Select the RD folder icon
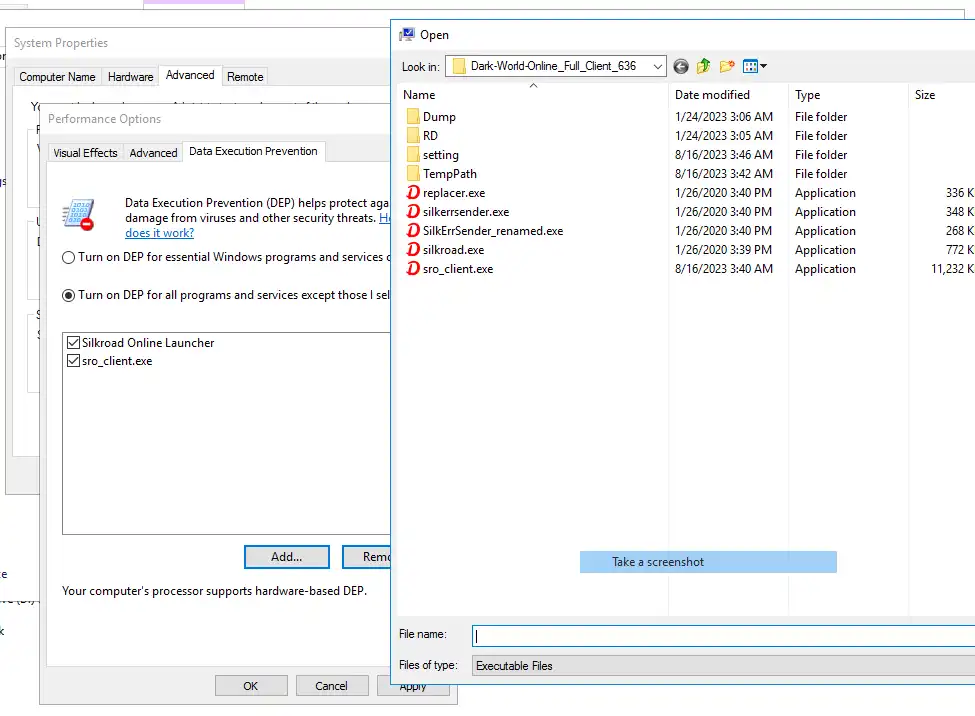 pyautogui.click(x=413, y=136)
